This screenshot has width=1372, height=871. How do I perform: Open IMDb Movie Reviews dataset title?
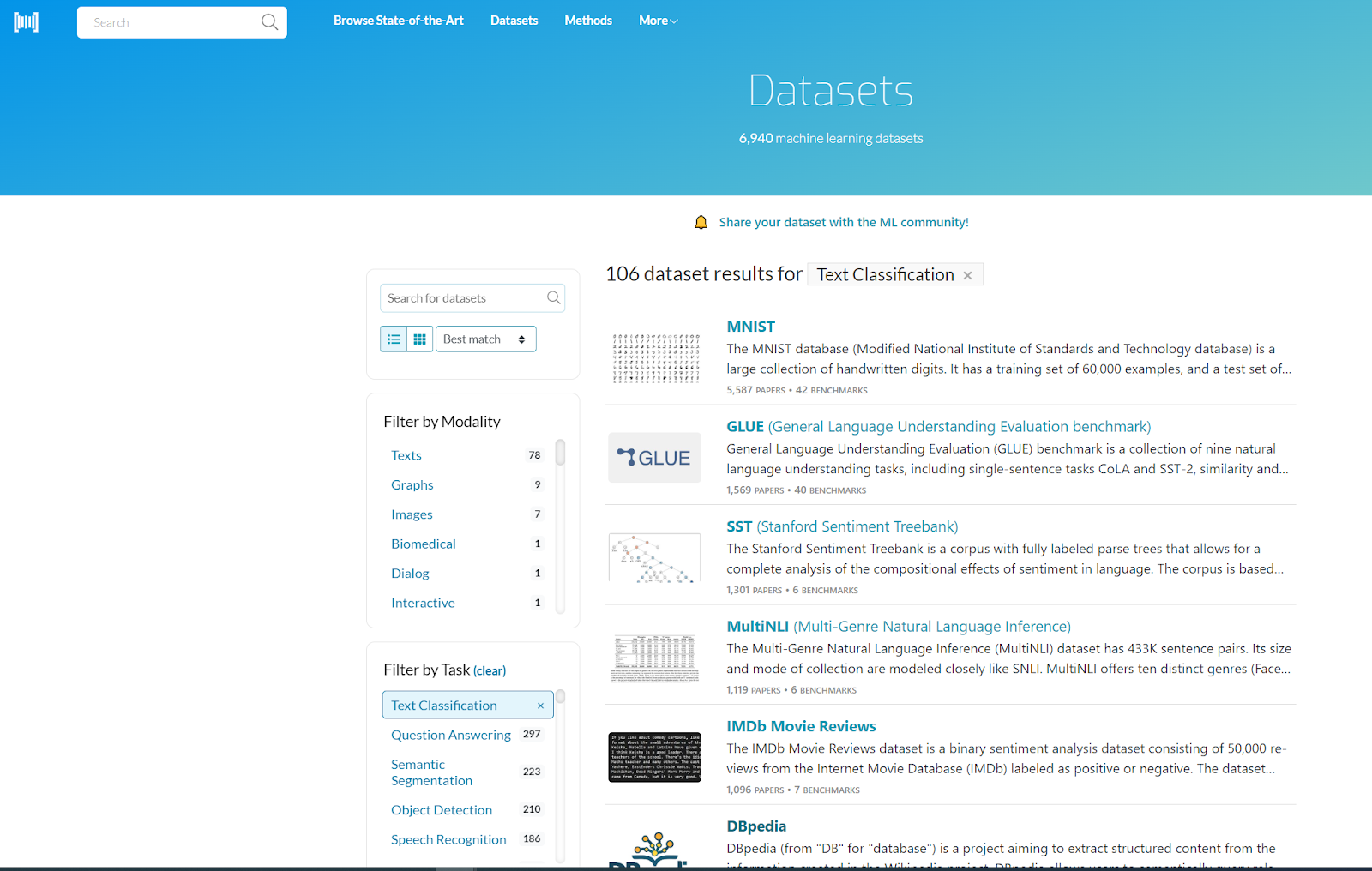[x=801, y=726]
